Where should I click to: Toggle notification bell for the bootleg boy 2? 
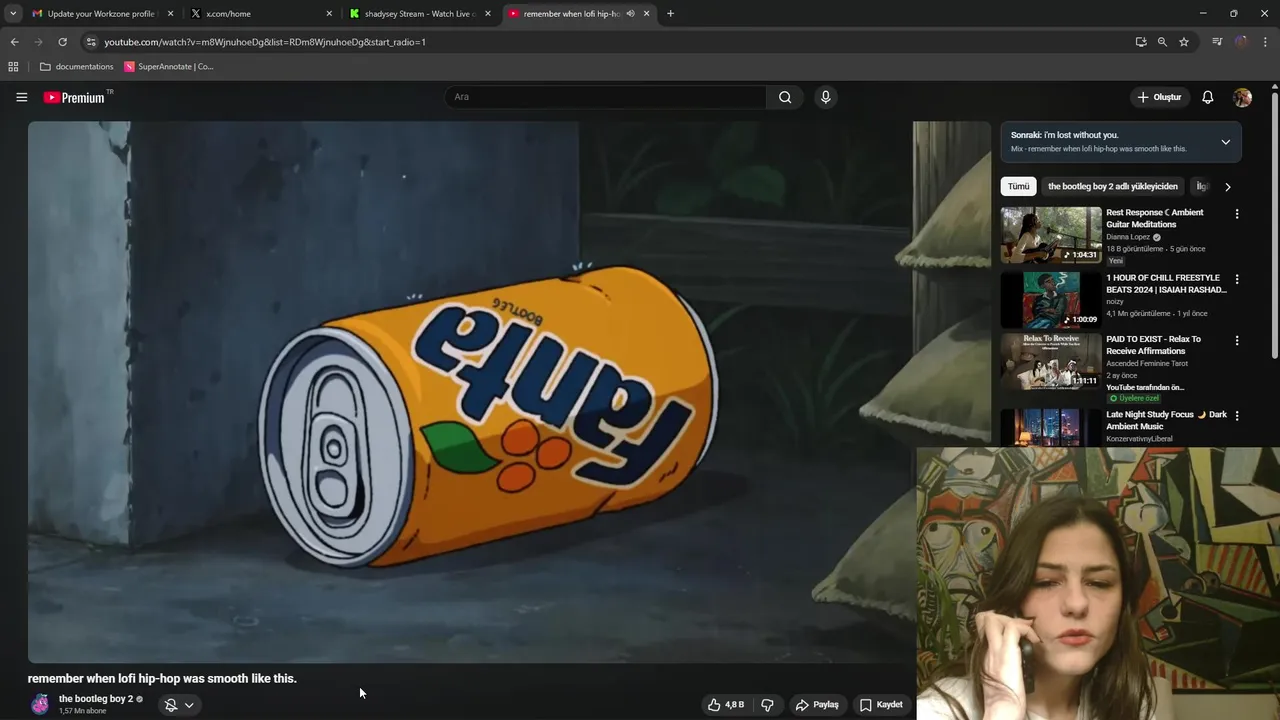coord(180,705)
